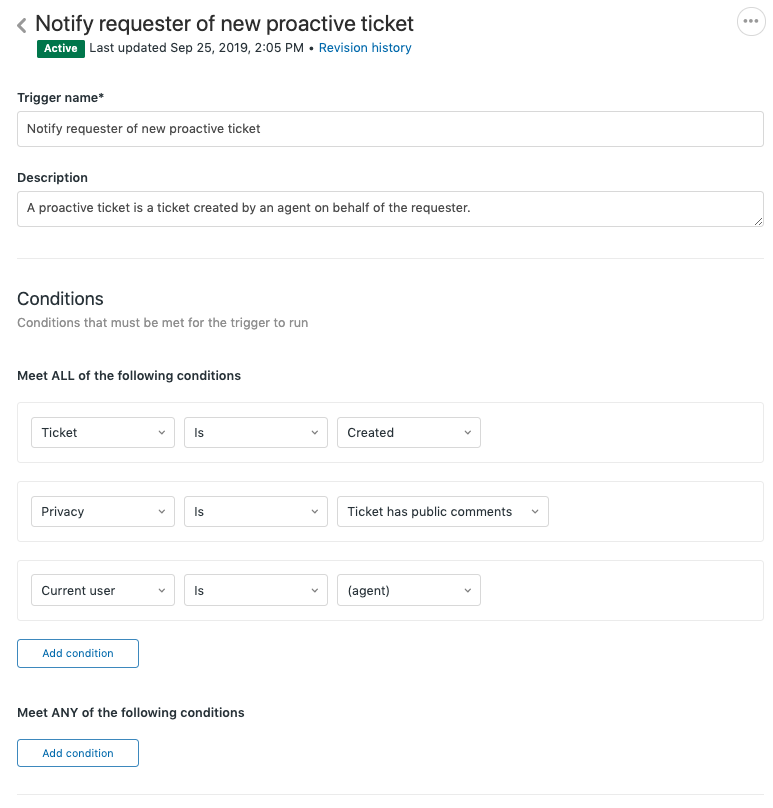Open the three-dot options menu
Screen dimensions: 773x808
pos(750,22)
